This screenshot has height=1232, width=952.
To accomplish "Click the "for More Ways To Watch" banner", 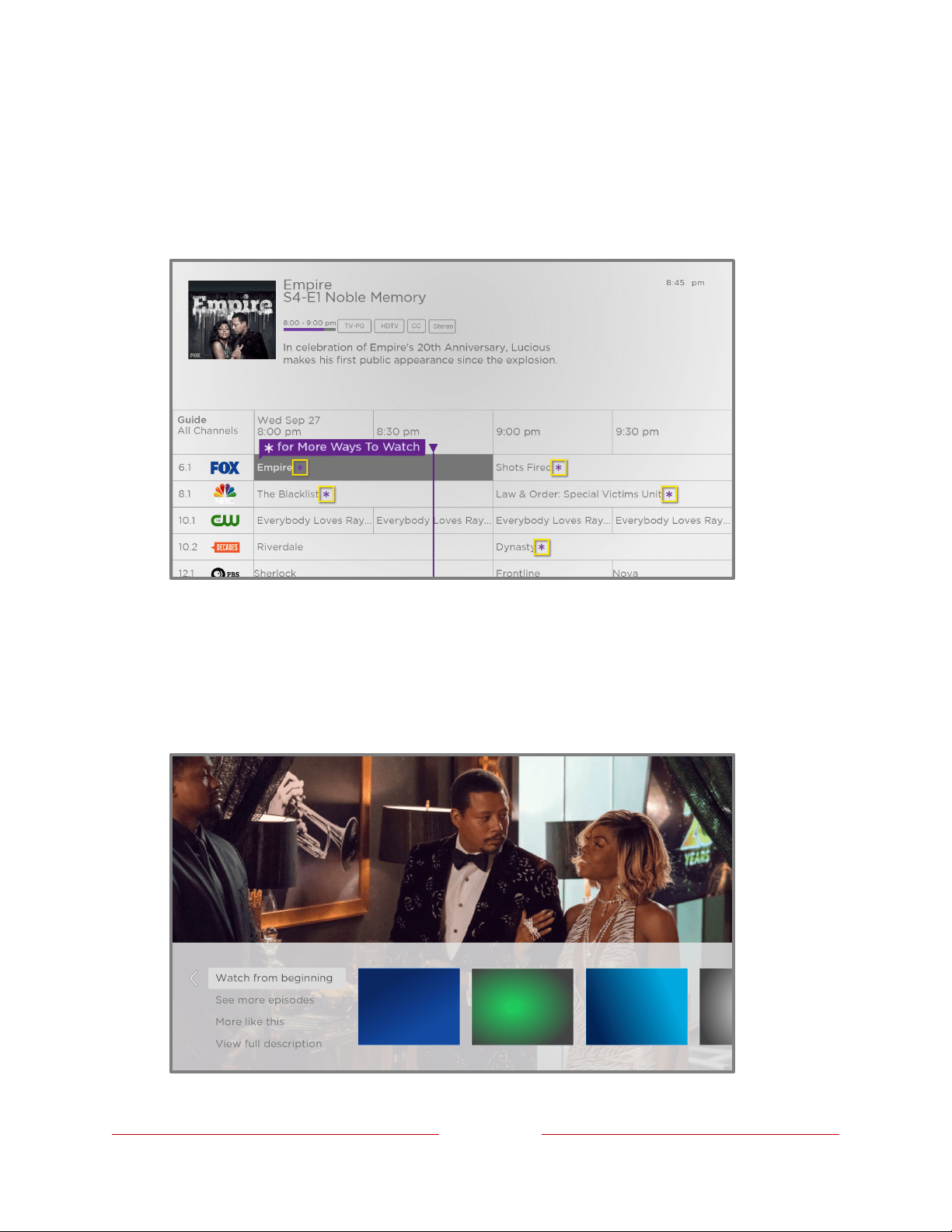I will click(x=342, y=447).
